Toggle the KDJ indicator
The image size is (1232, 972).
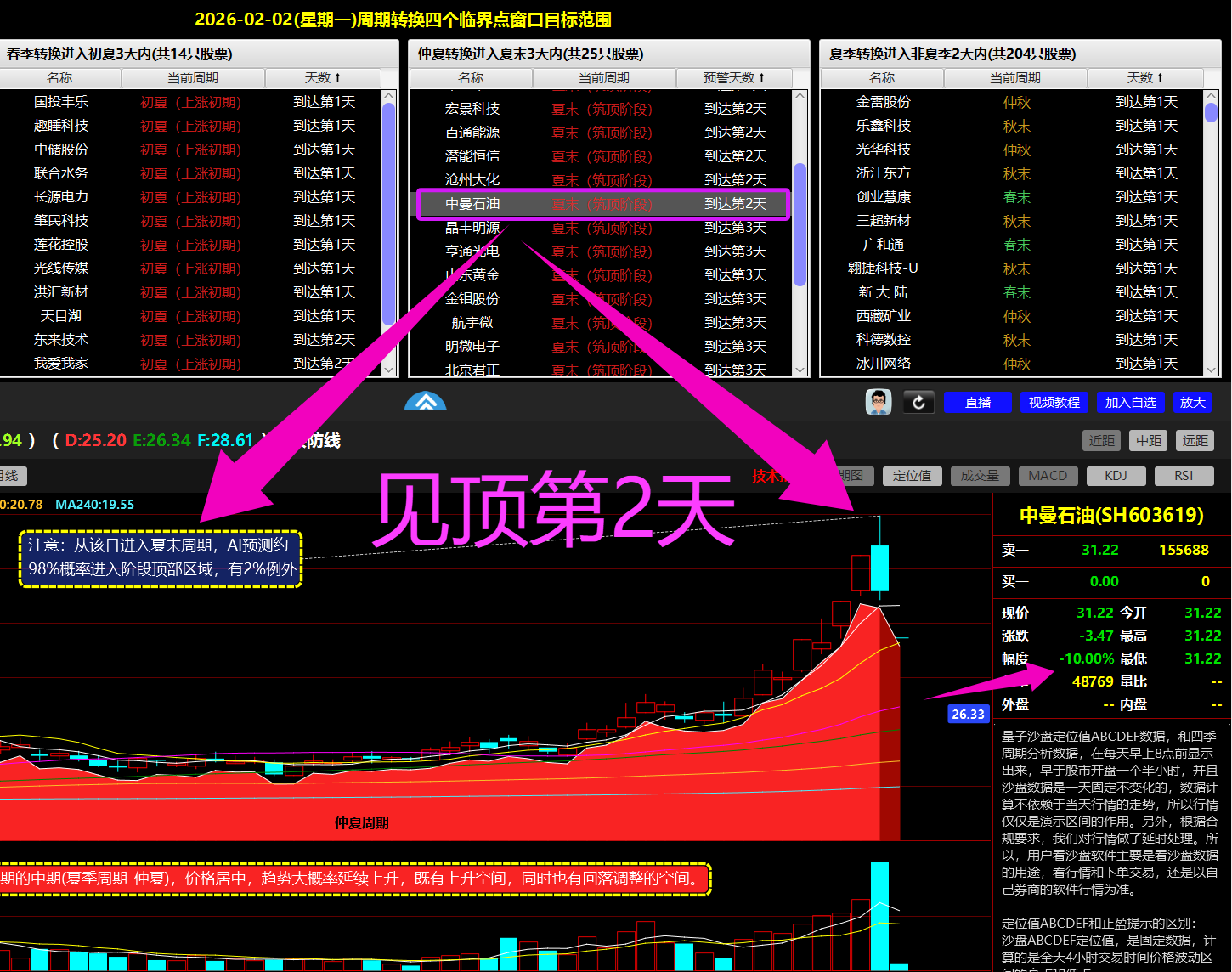click(1116, 476)
